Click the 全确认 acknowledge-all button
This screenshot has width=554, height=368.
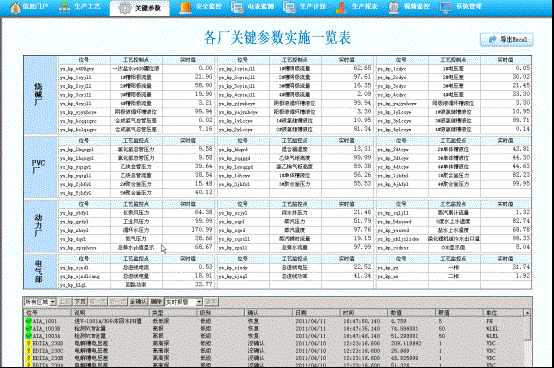tap(138, 302)
